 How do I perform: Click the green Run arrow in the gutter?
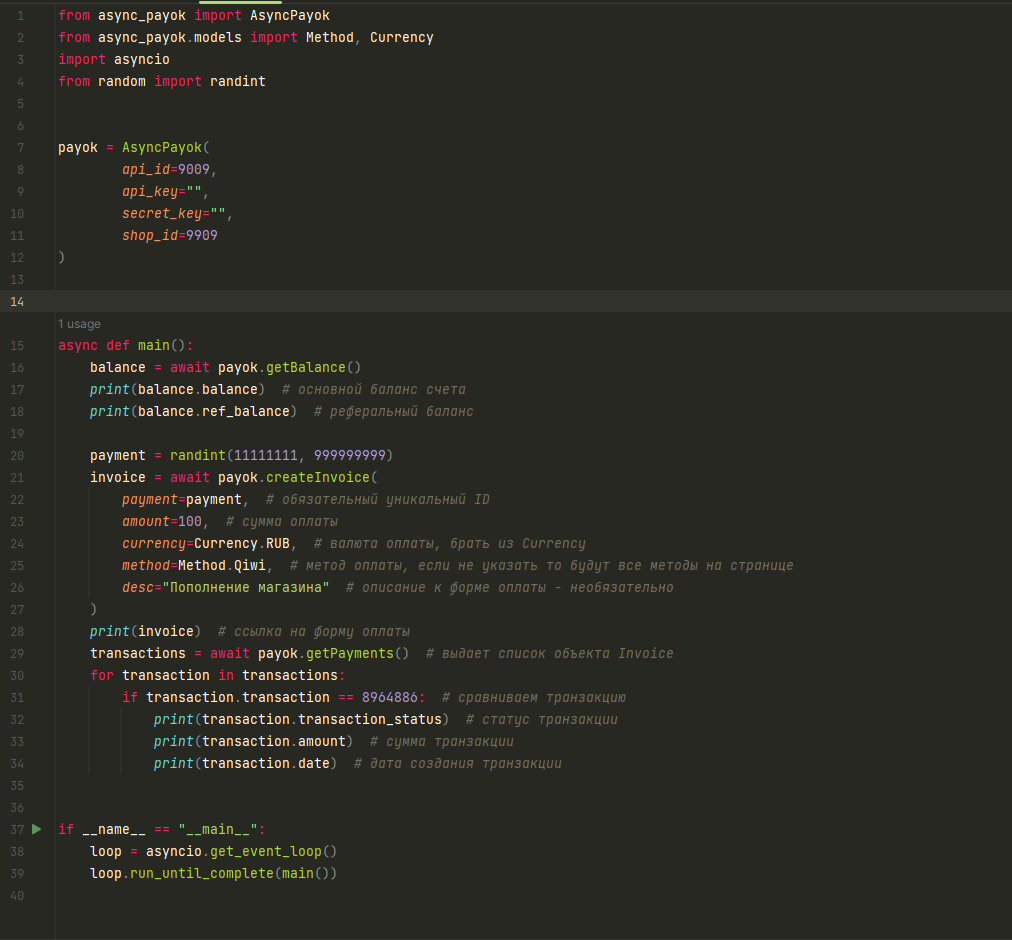click(35, 829)
